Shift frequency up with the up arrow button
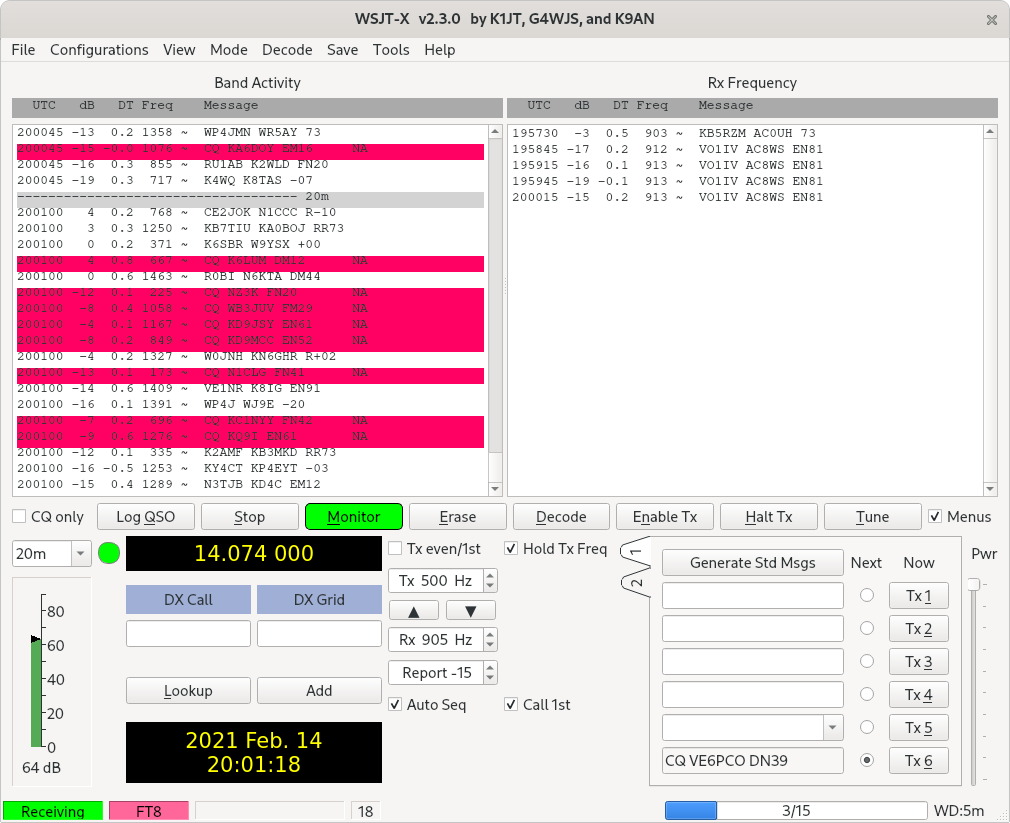1010x823 pixels. [414, 610]
